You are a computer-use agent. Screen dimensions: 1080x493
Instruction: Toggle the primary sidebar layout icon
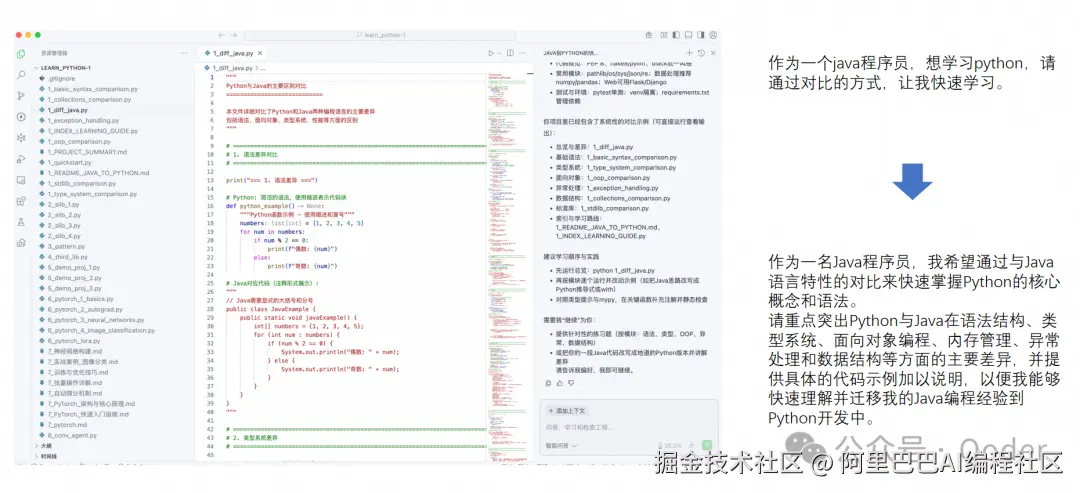click(x=677, y=35)
